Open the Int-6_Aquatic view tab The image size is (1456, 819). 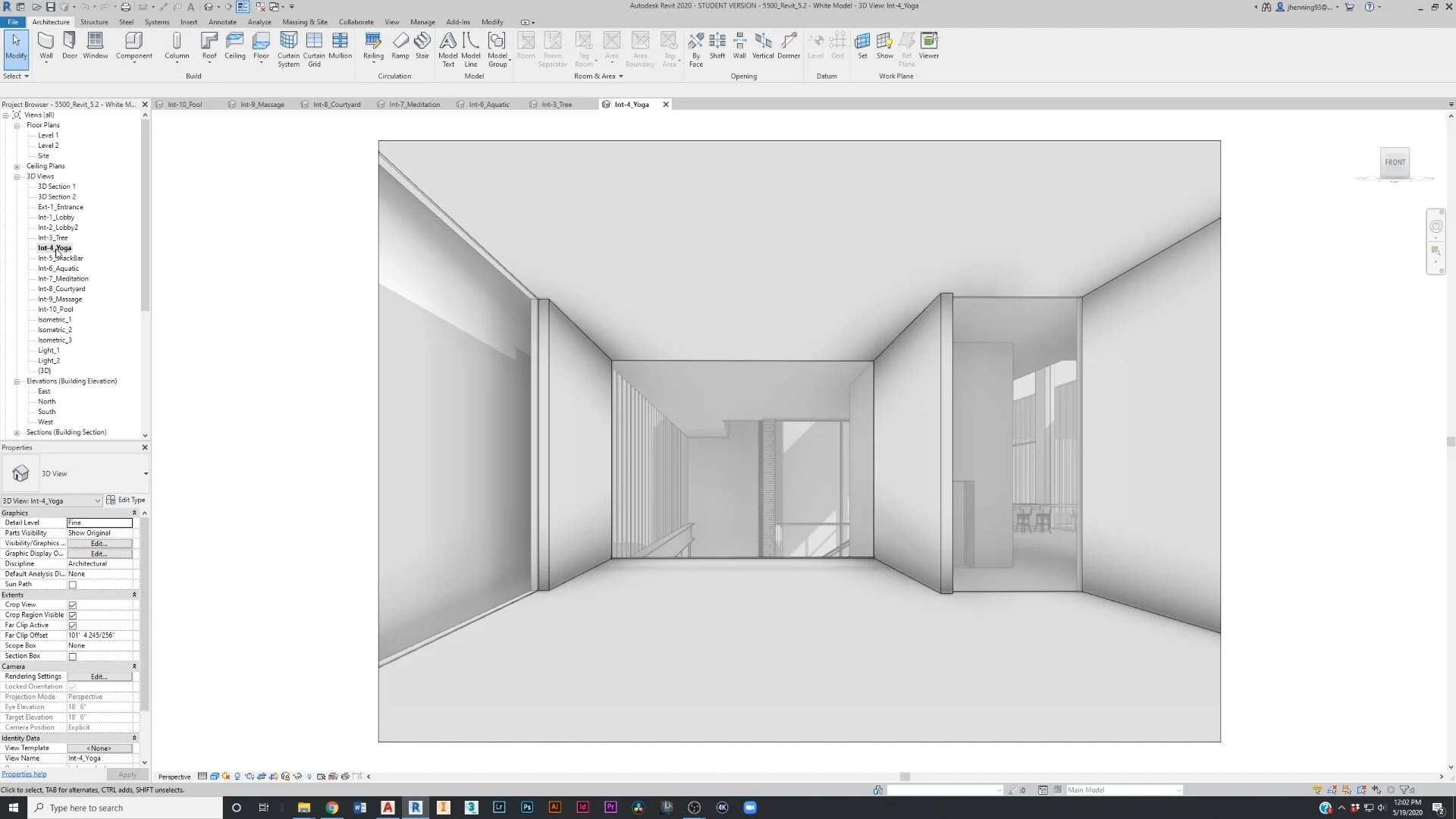[488, 104]
